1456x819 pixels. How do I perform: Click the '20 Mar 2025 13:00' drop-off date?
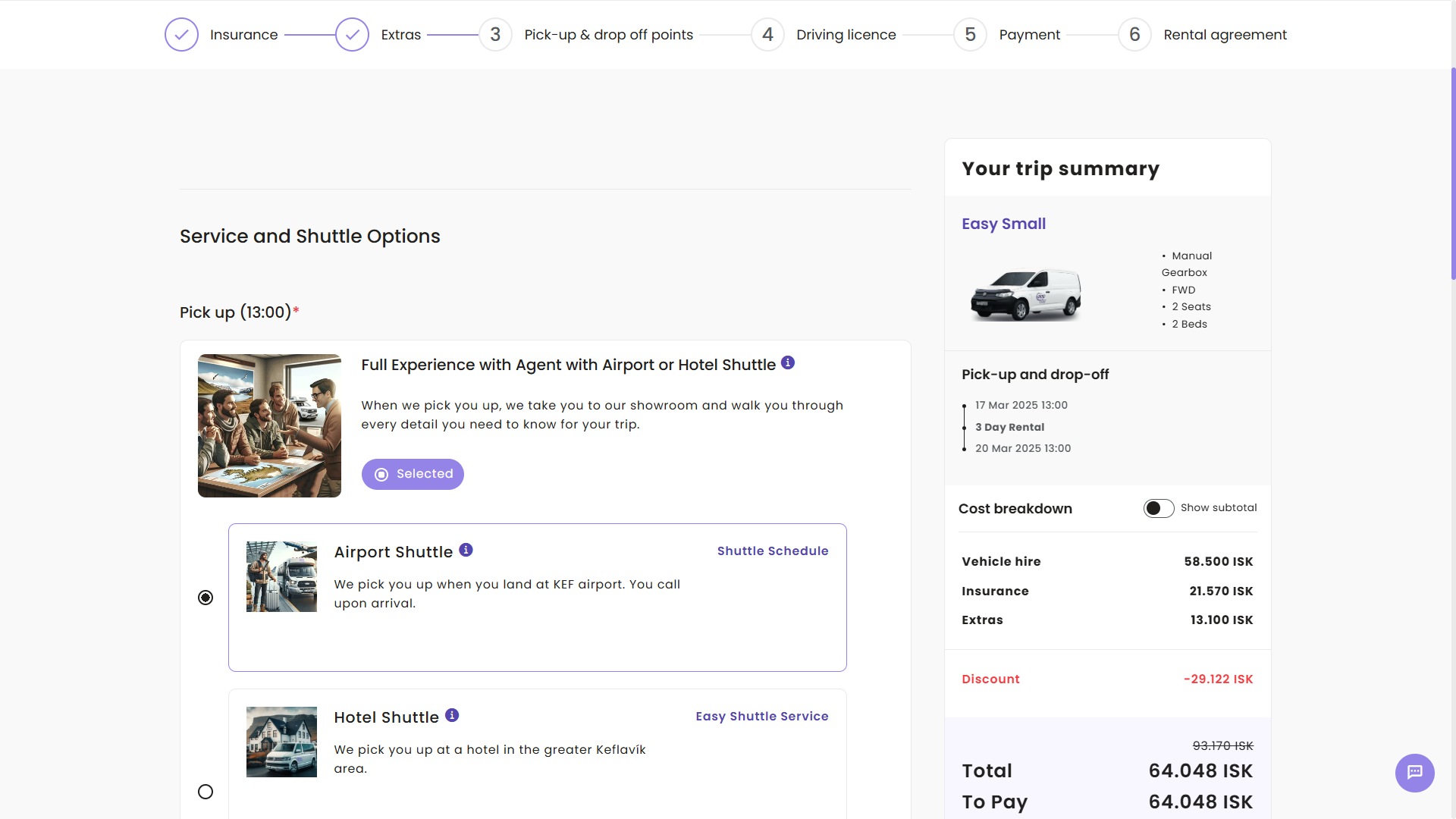[x=1023, y=449]
